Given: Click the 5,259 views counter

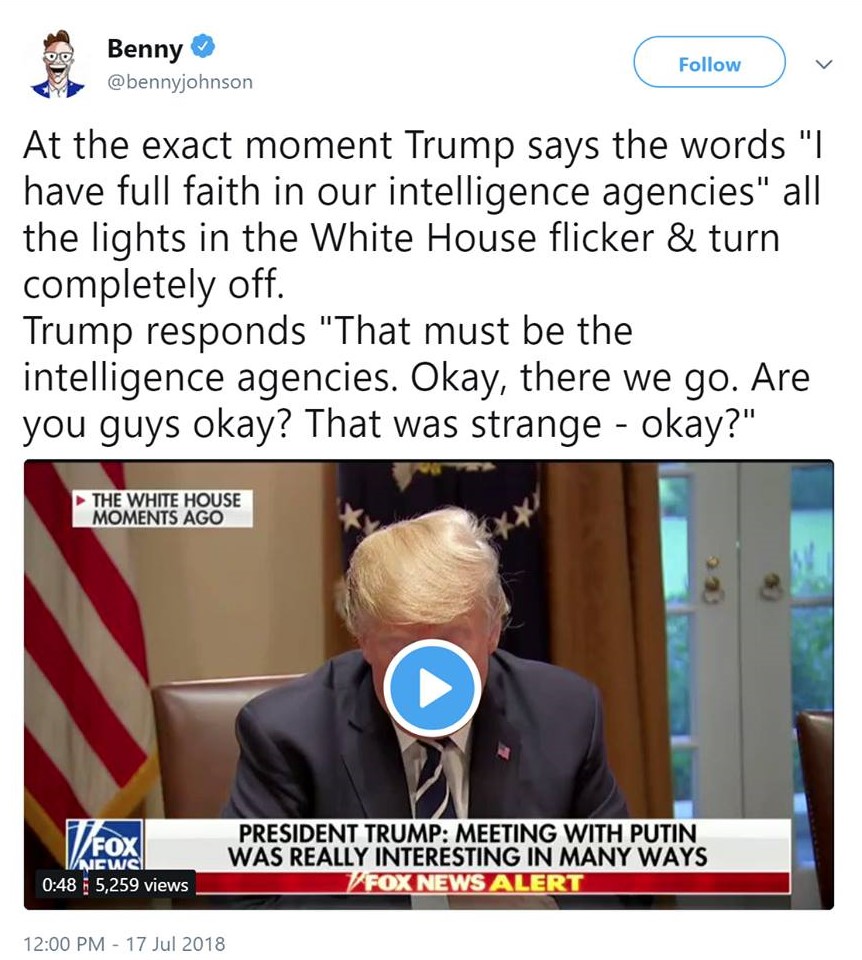Looking at the screenshot, I should tap(141, 885).
